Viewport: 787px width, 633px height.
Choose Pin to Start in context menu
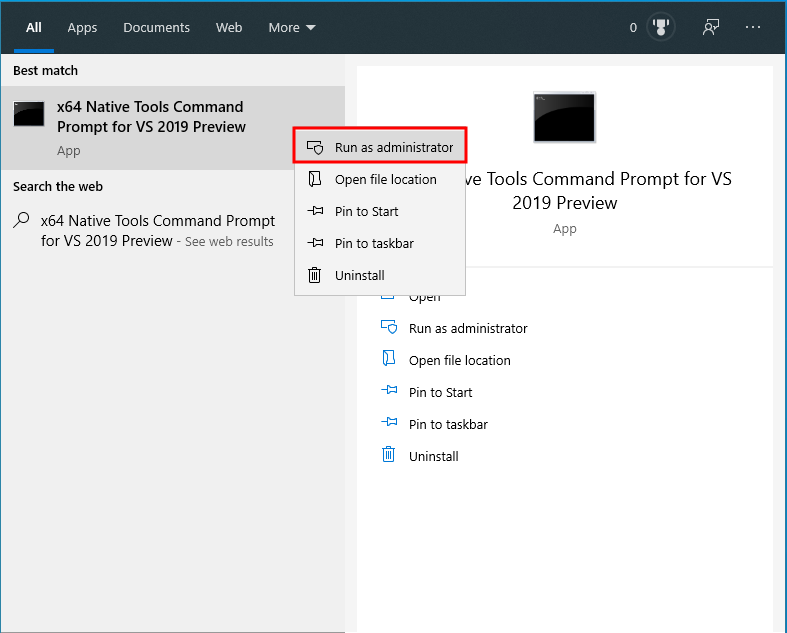tap(380, 211)
